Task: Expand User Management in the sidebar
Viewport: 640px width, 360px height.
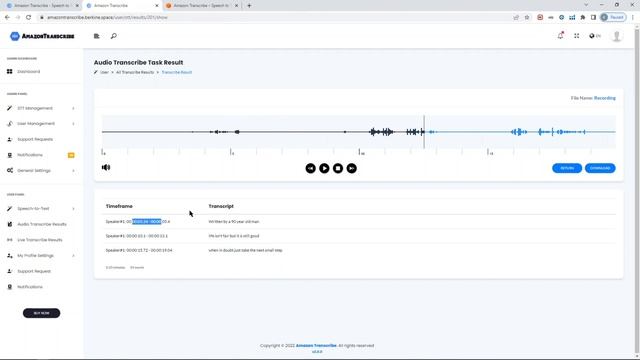Action: [x=41, y=124]
